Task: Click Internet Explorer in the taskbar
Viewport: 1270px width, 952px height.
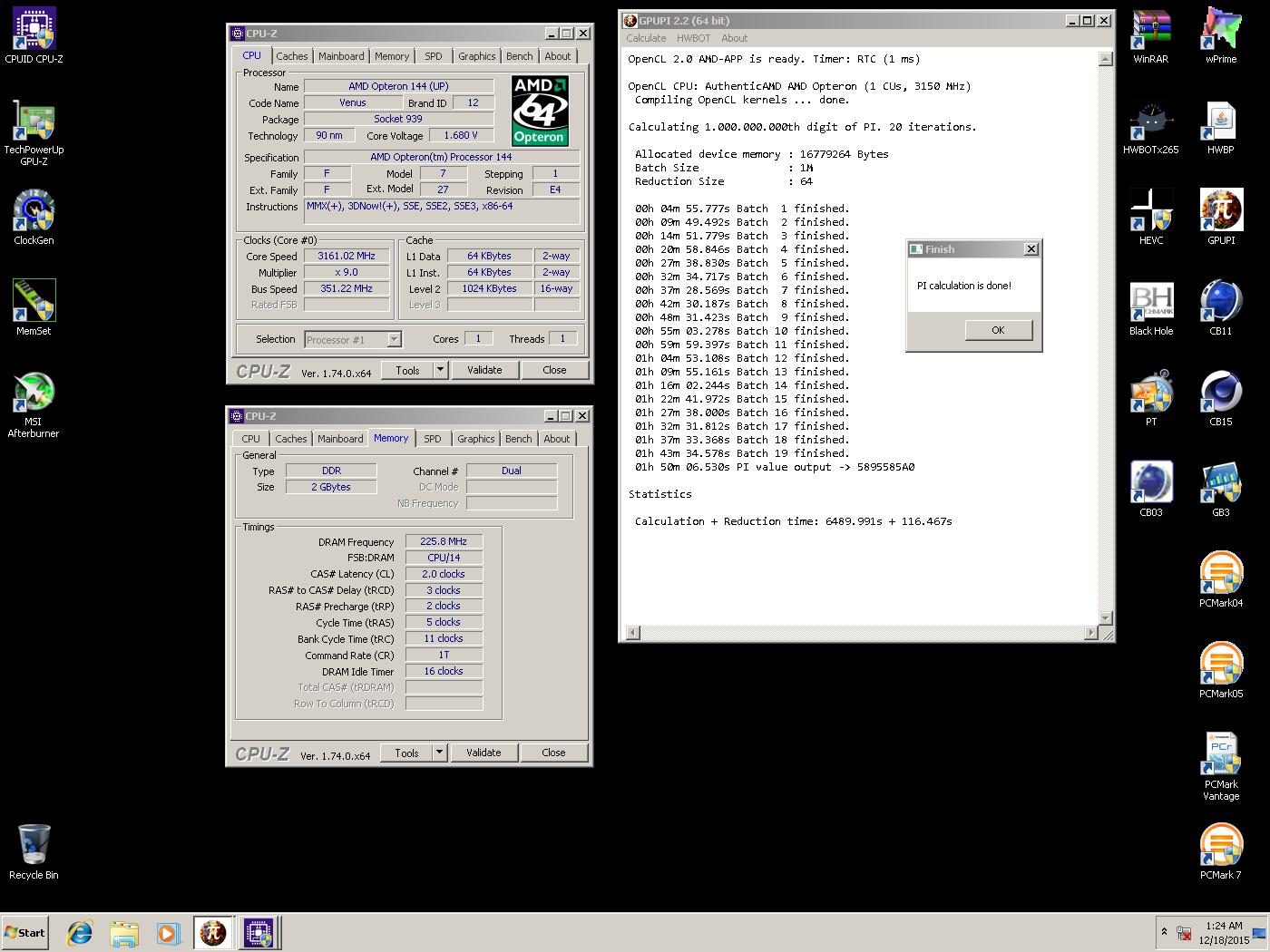Action: pos(80,932)
